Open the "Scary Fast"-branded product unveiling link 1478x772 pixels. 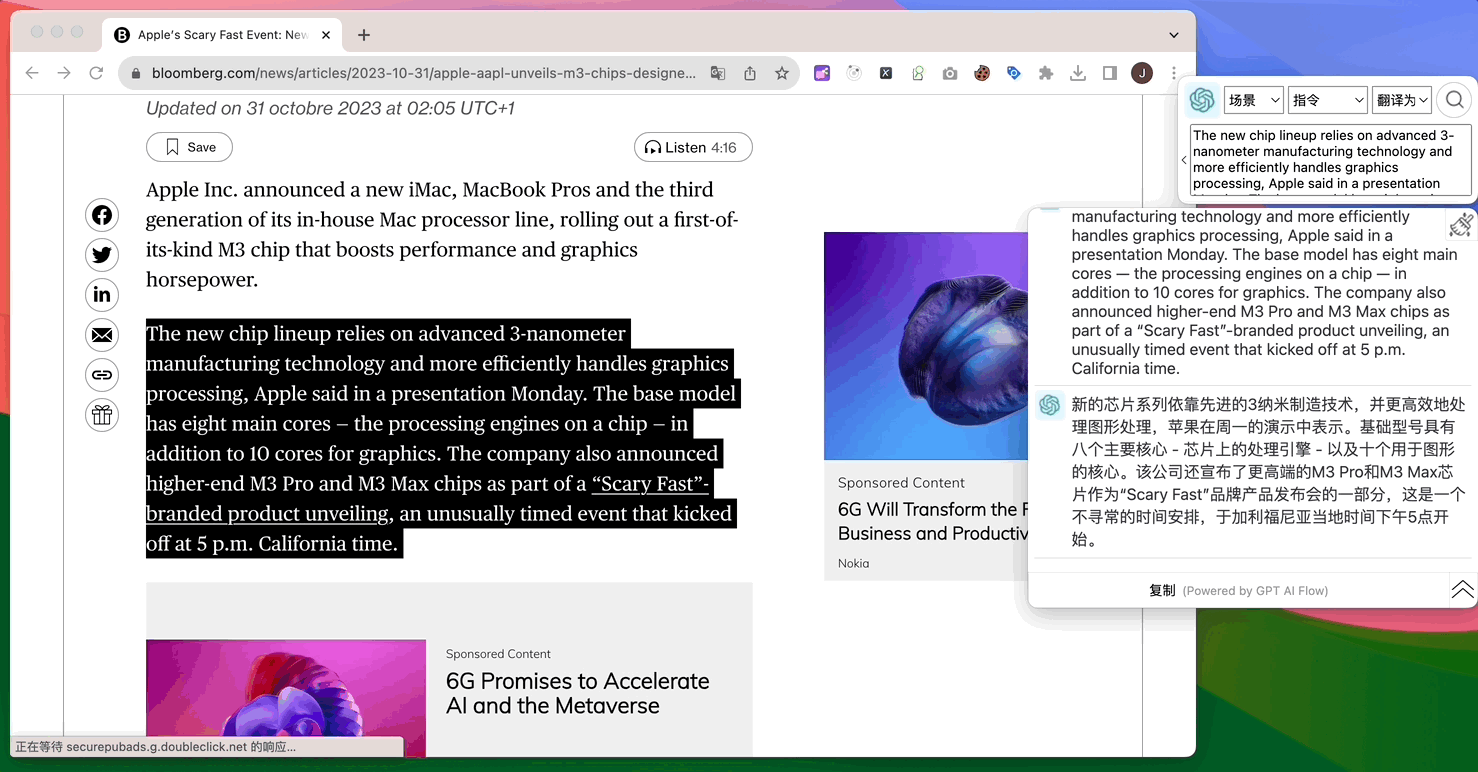(428, 499)
